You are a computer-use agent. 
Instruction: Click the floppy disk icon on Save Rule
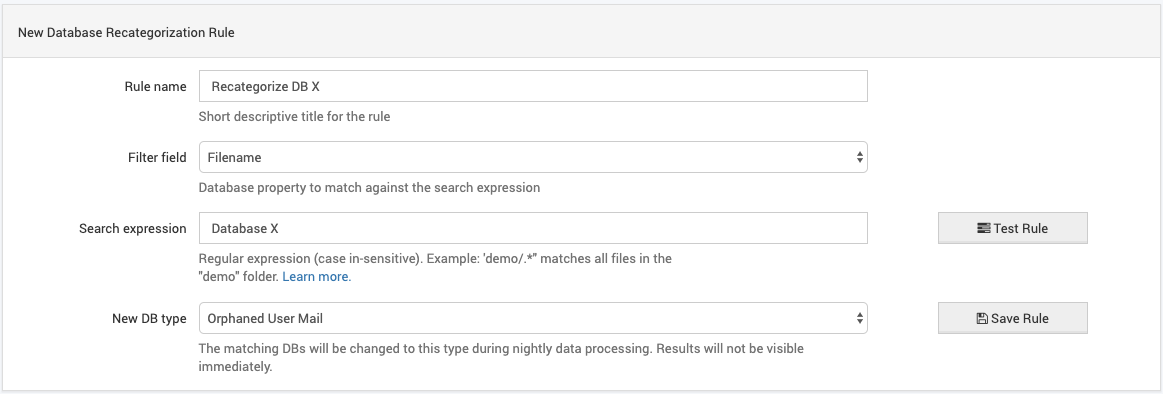[x=982, y=318]
